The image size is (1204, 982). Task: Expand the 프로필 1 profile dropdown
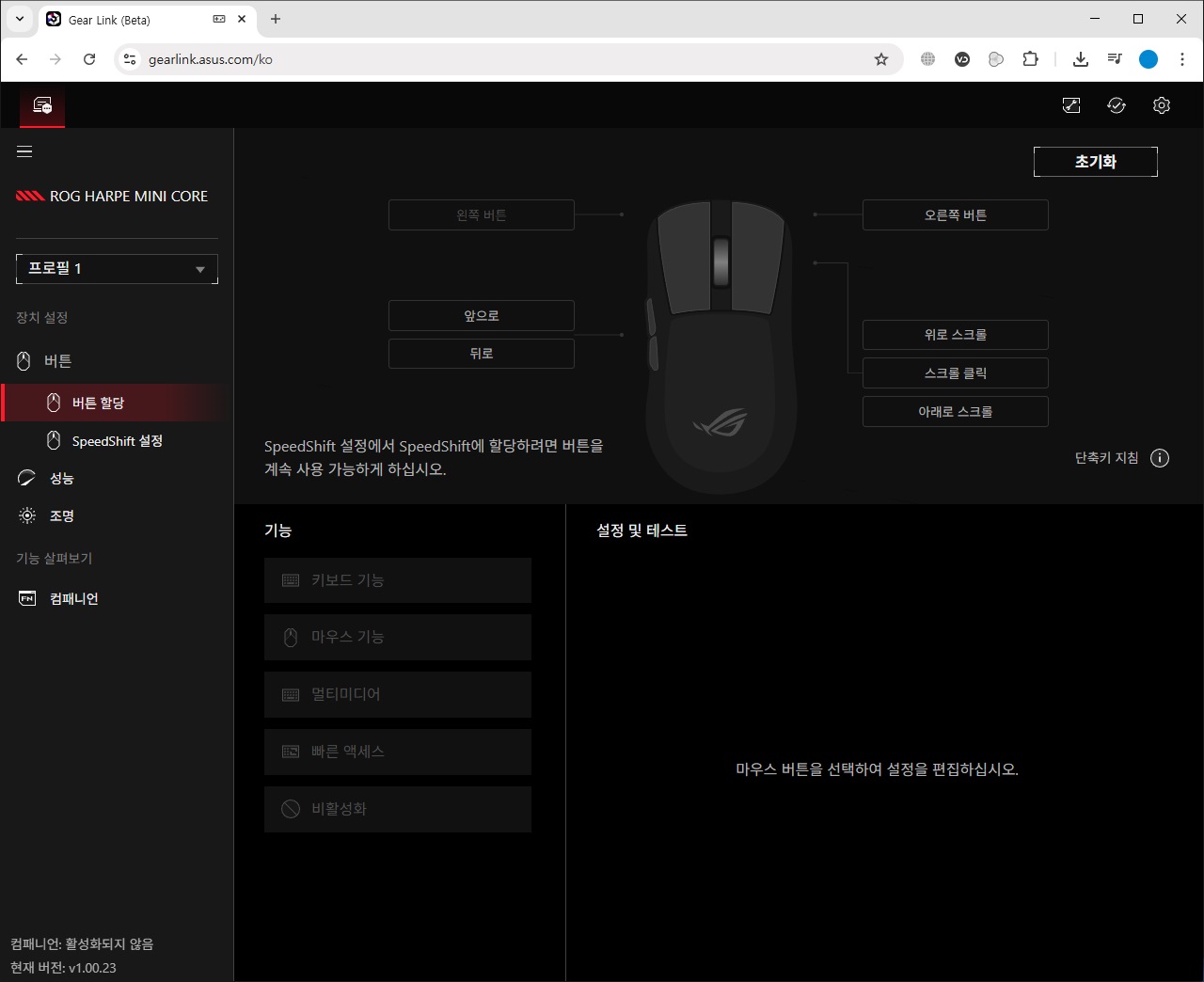point(117,268)
